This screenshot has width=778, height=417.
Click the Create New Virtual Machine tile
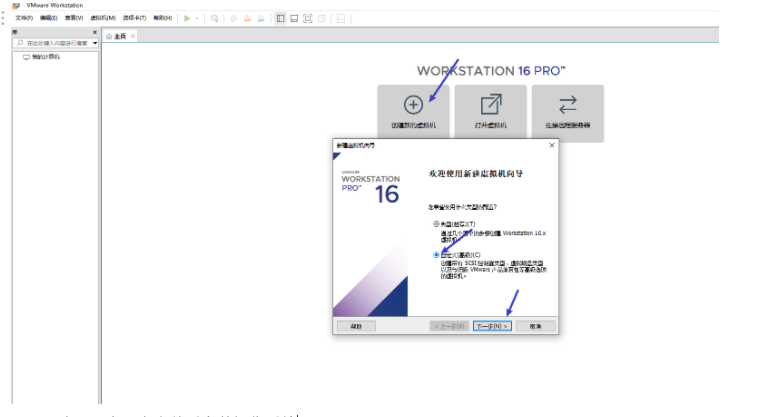point(413,109)
